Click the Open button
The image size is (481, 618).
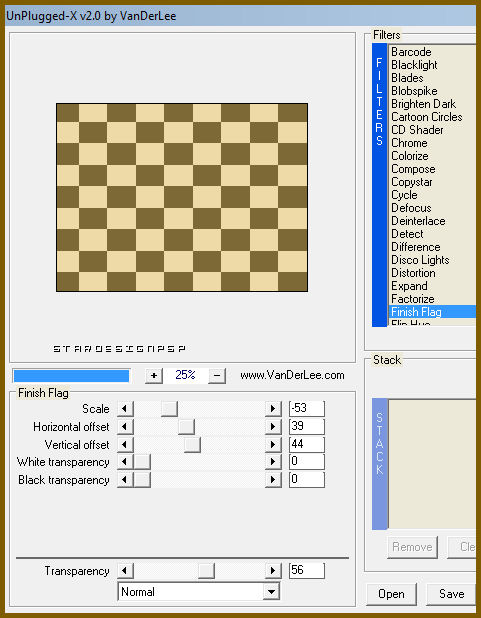(x=391, y=594)
